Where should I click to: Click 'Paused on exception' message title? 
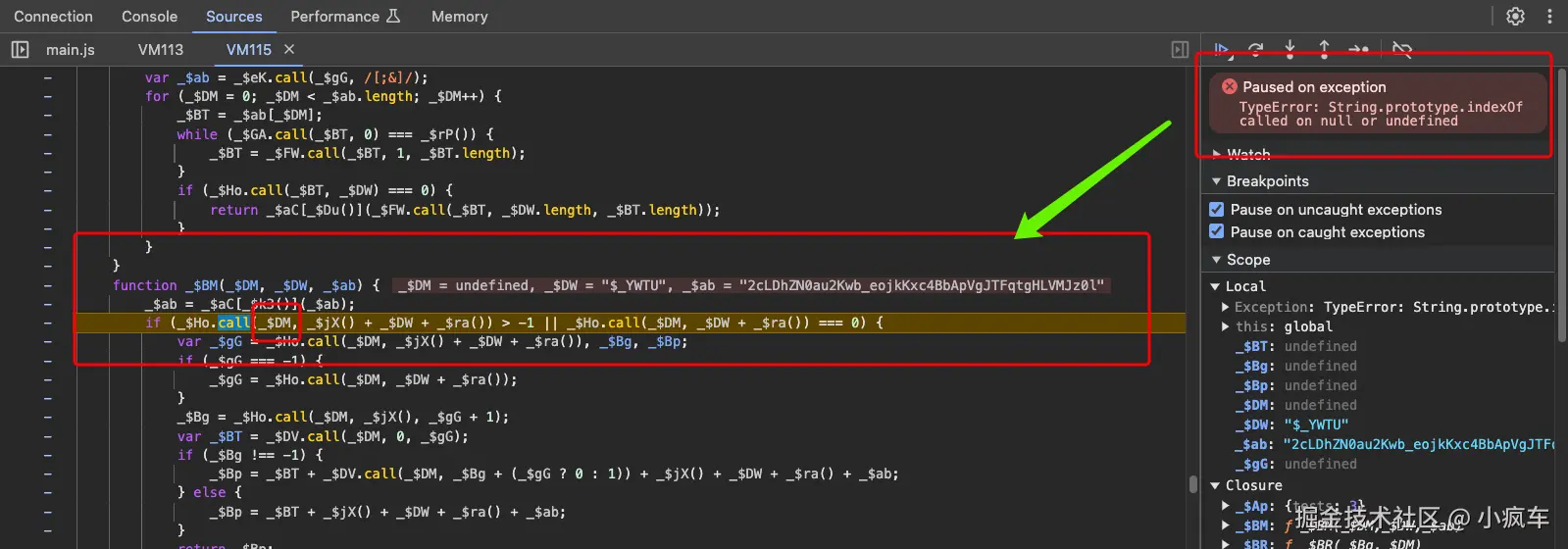[x=1314, y=87]
